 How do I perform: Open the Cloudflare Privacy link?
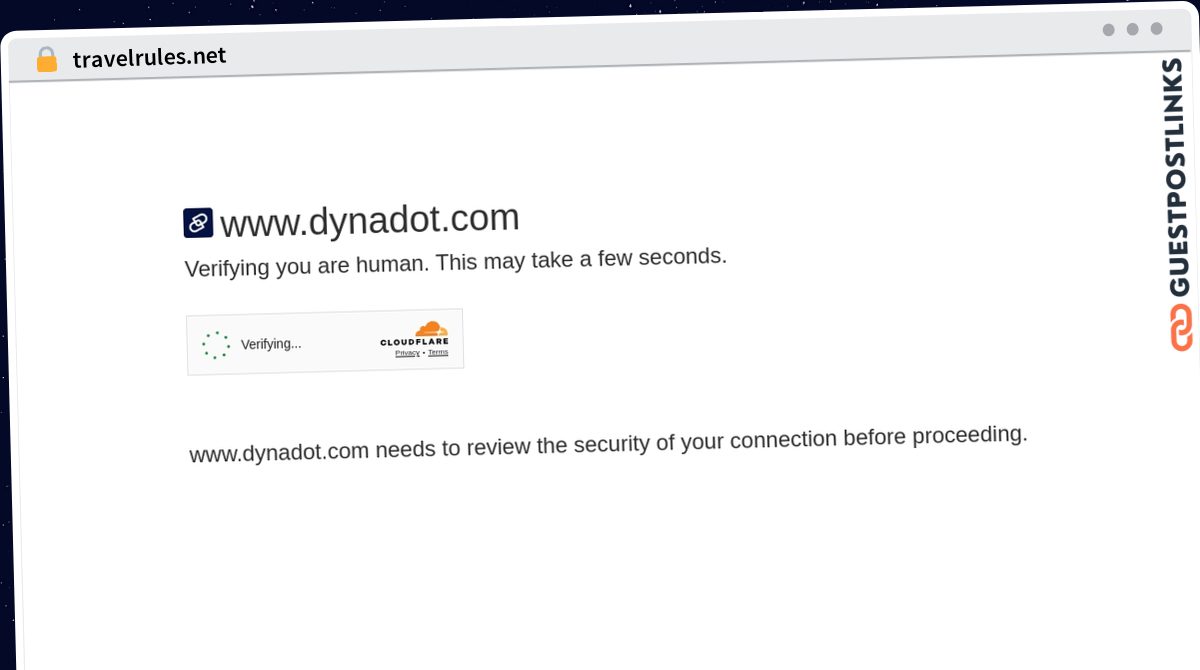[407, 353]
